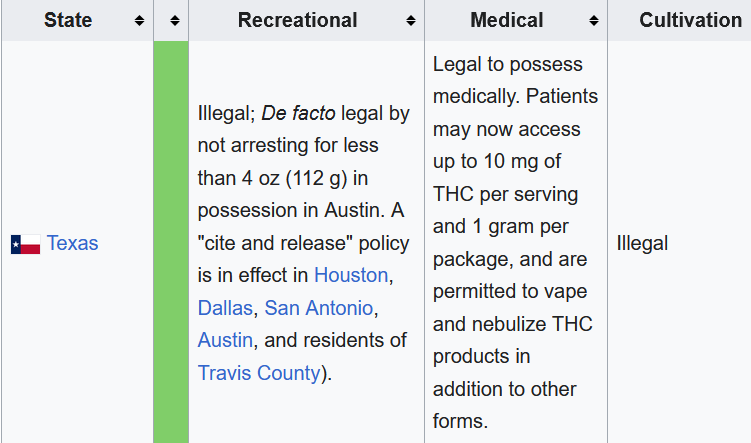Viewport: 751px width, 443px height.
Task: Sort table by Recreational column arrows
Action: [410, 21]
